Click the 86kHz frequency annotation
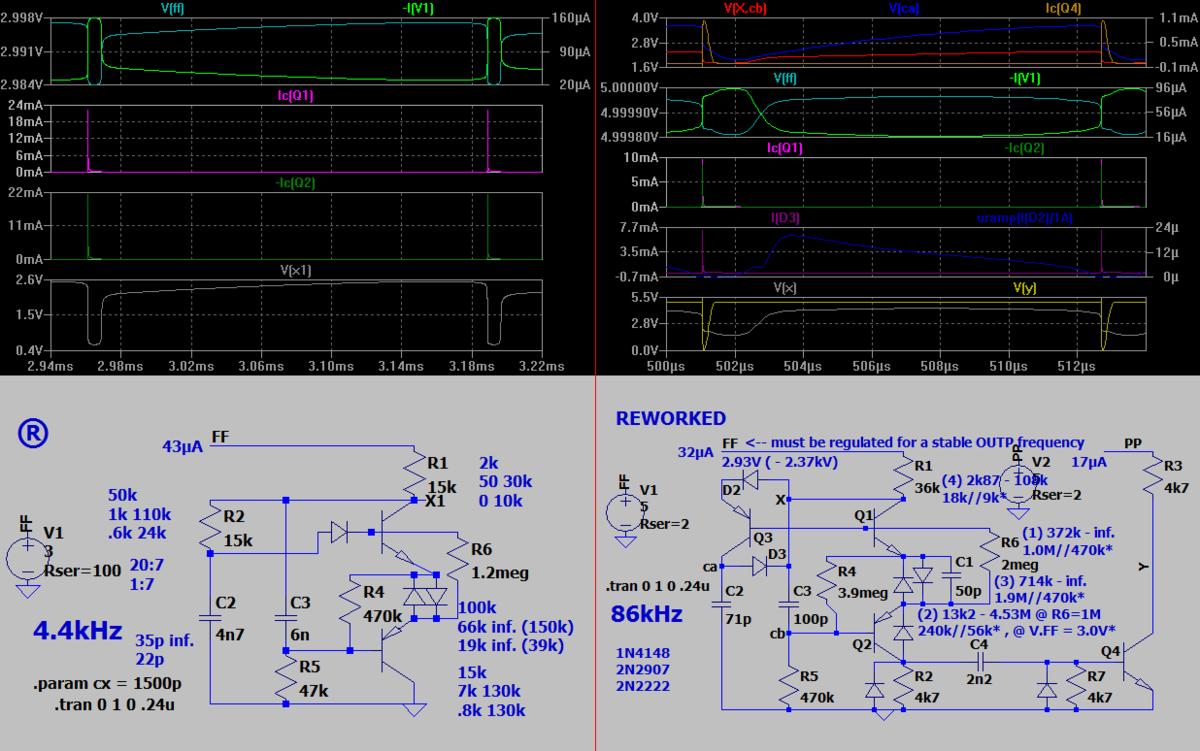1200x751 pixels. pos(648,613)
